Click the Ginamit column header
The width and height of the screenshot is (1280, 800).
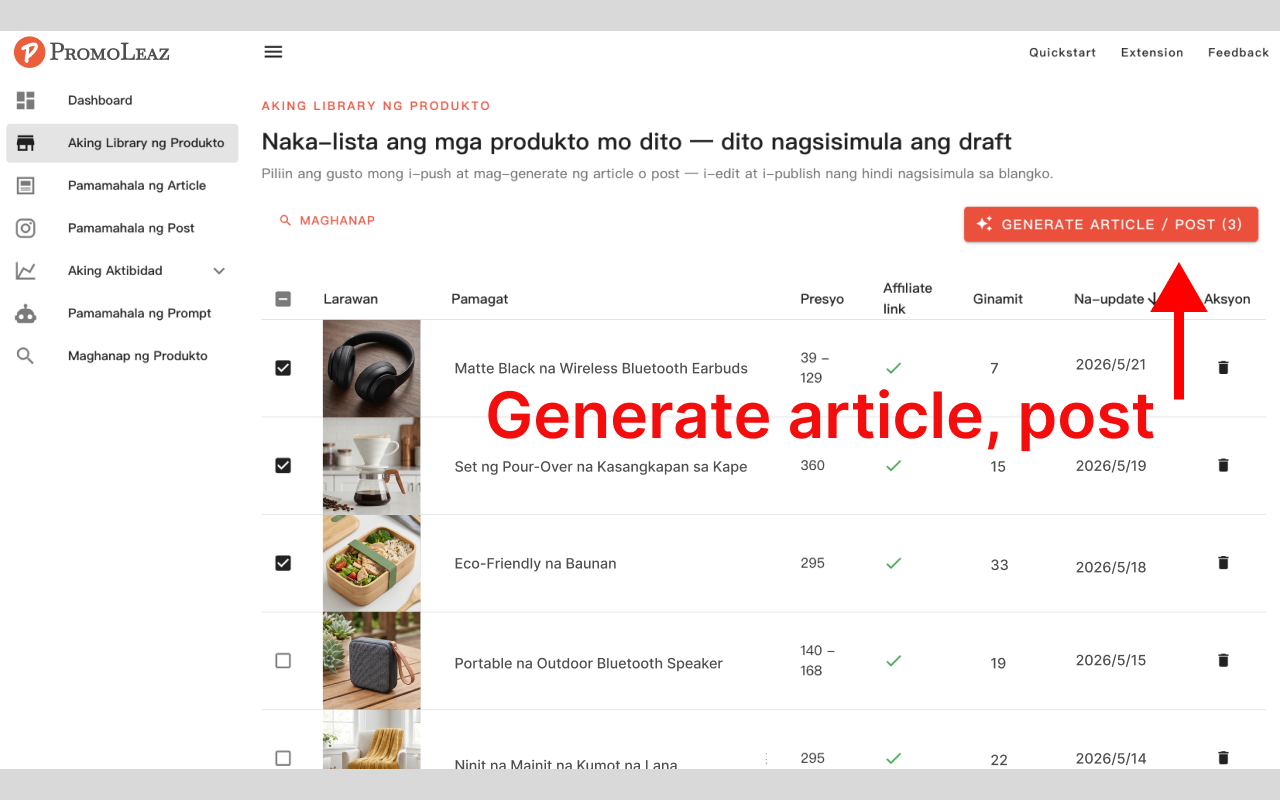(x=998, y=299)
